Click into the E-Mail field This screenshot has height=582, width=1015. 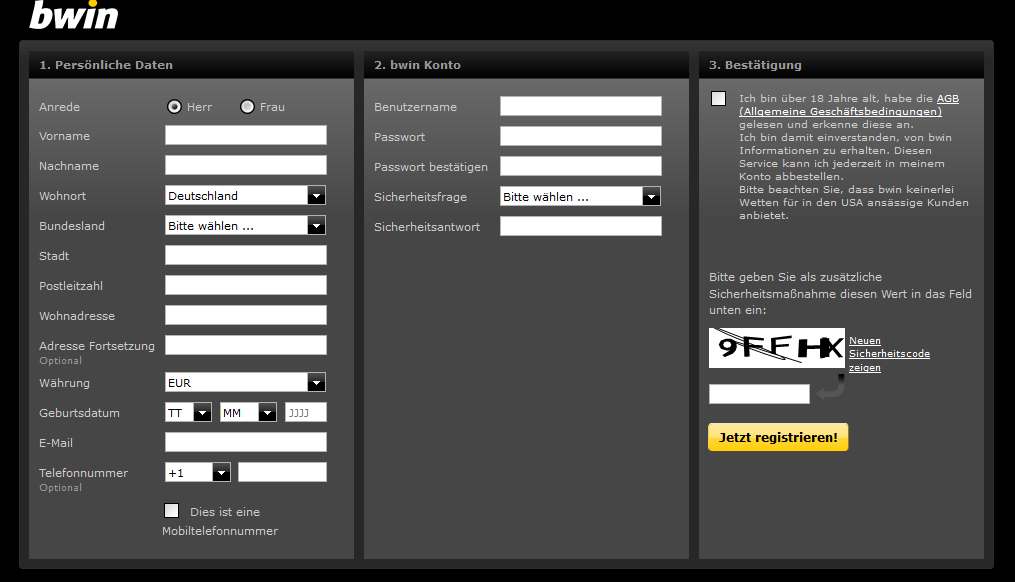click(x=246, y=442)
